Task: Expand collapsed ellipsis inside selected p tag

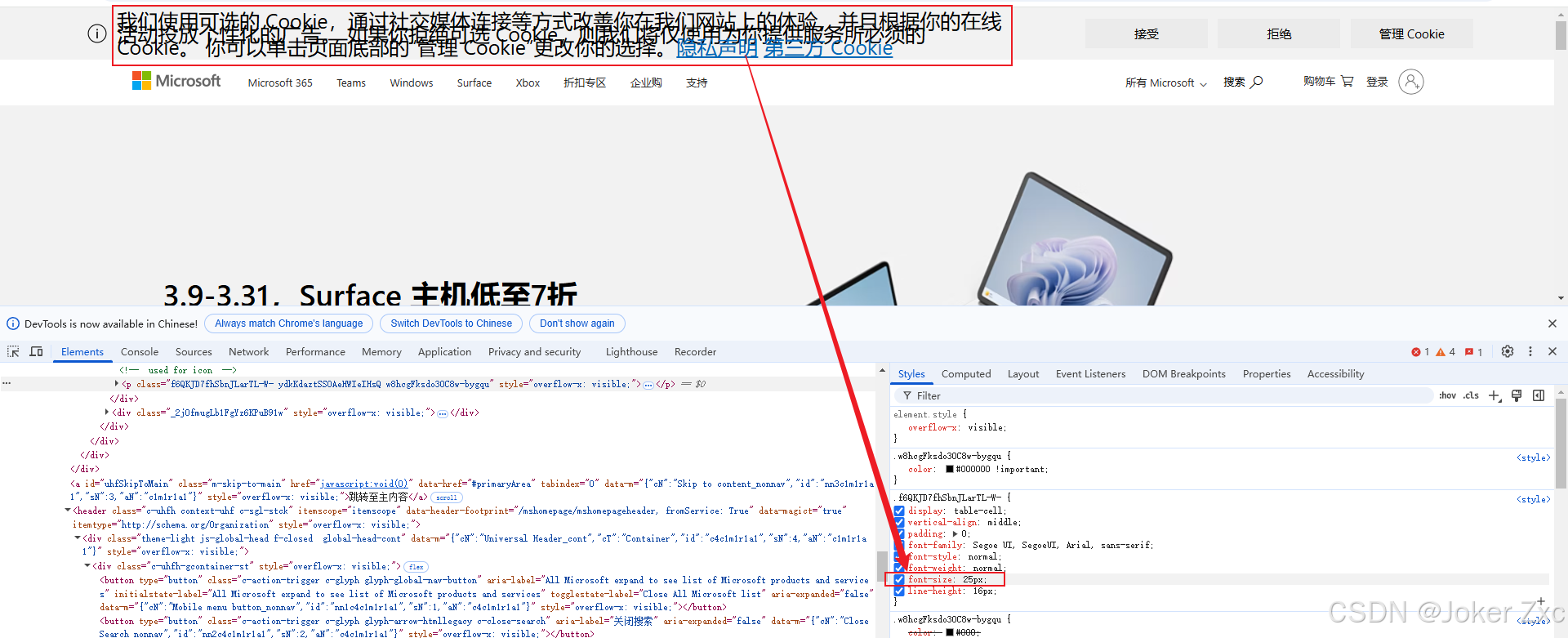Action: 648,385
